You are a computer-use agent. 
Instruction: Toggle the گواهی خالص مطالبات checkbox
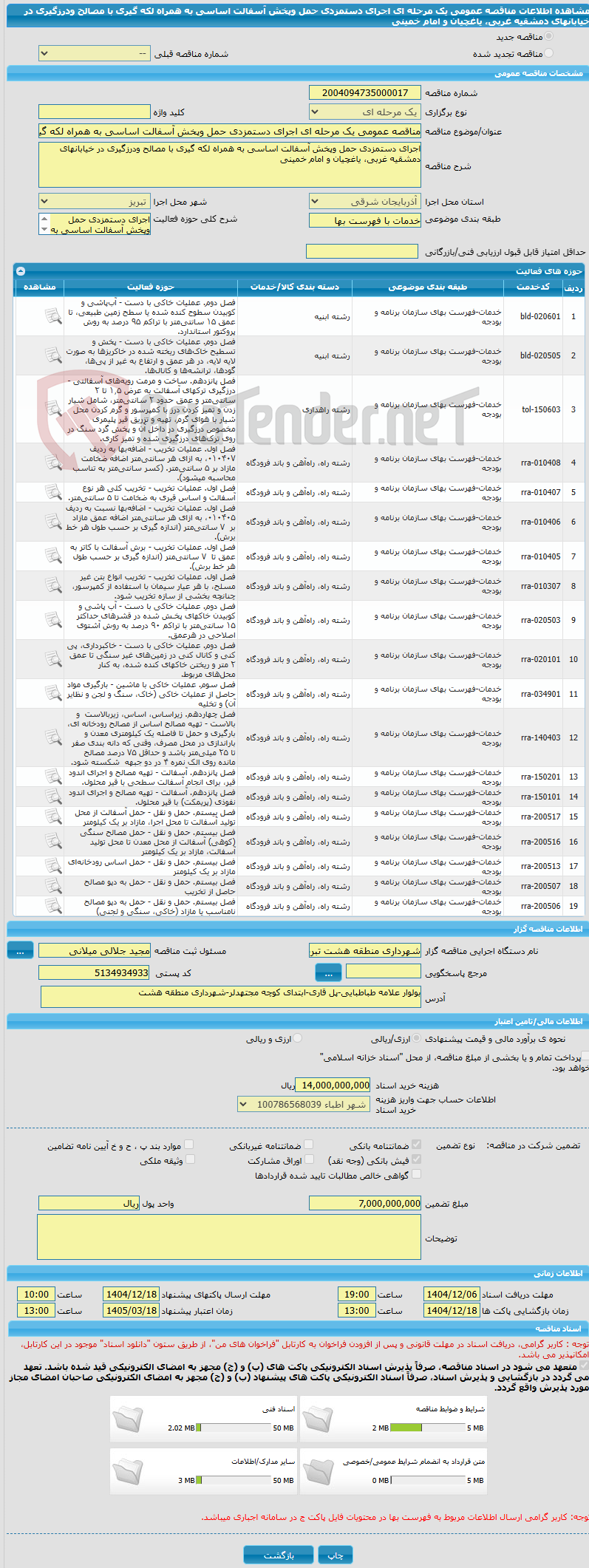point(416,1174)
